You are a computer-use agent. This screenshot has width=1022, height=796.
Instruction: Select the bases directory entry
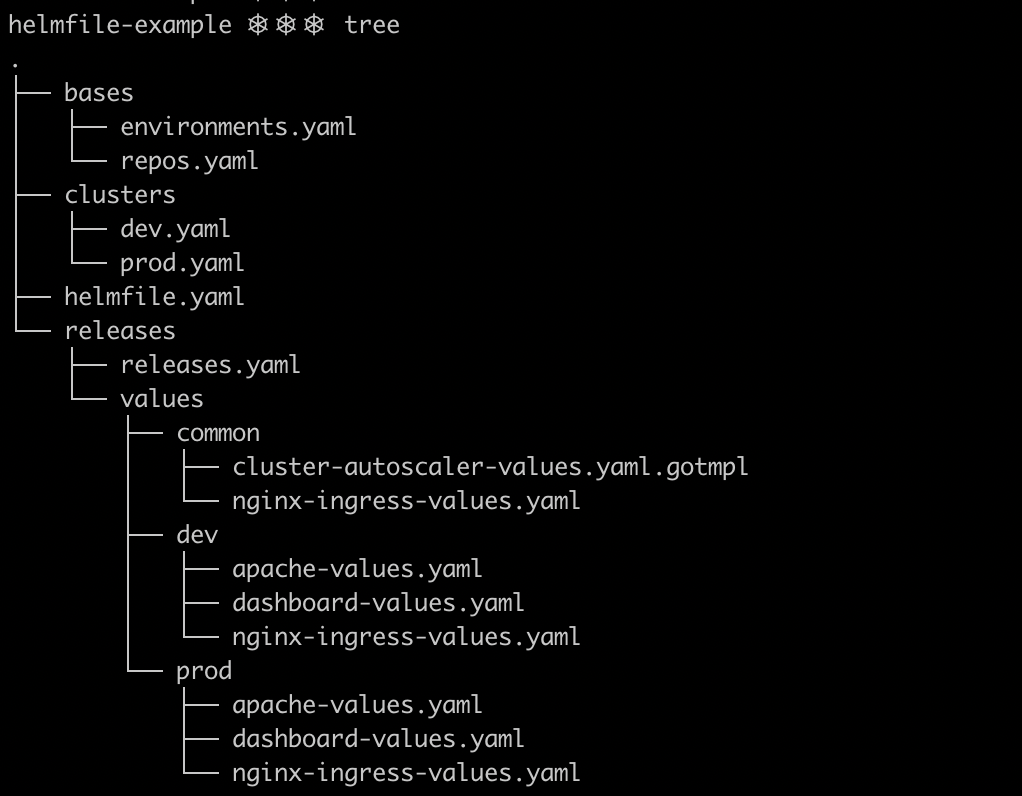pyautogui.click(x=98, y=93)
